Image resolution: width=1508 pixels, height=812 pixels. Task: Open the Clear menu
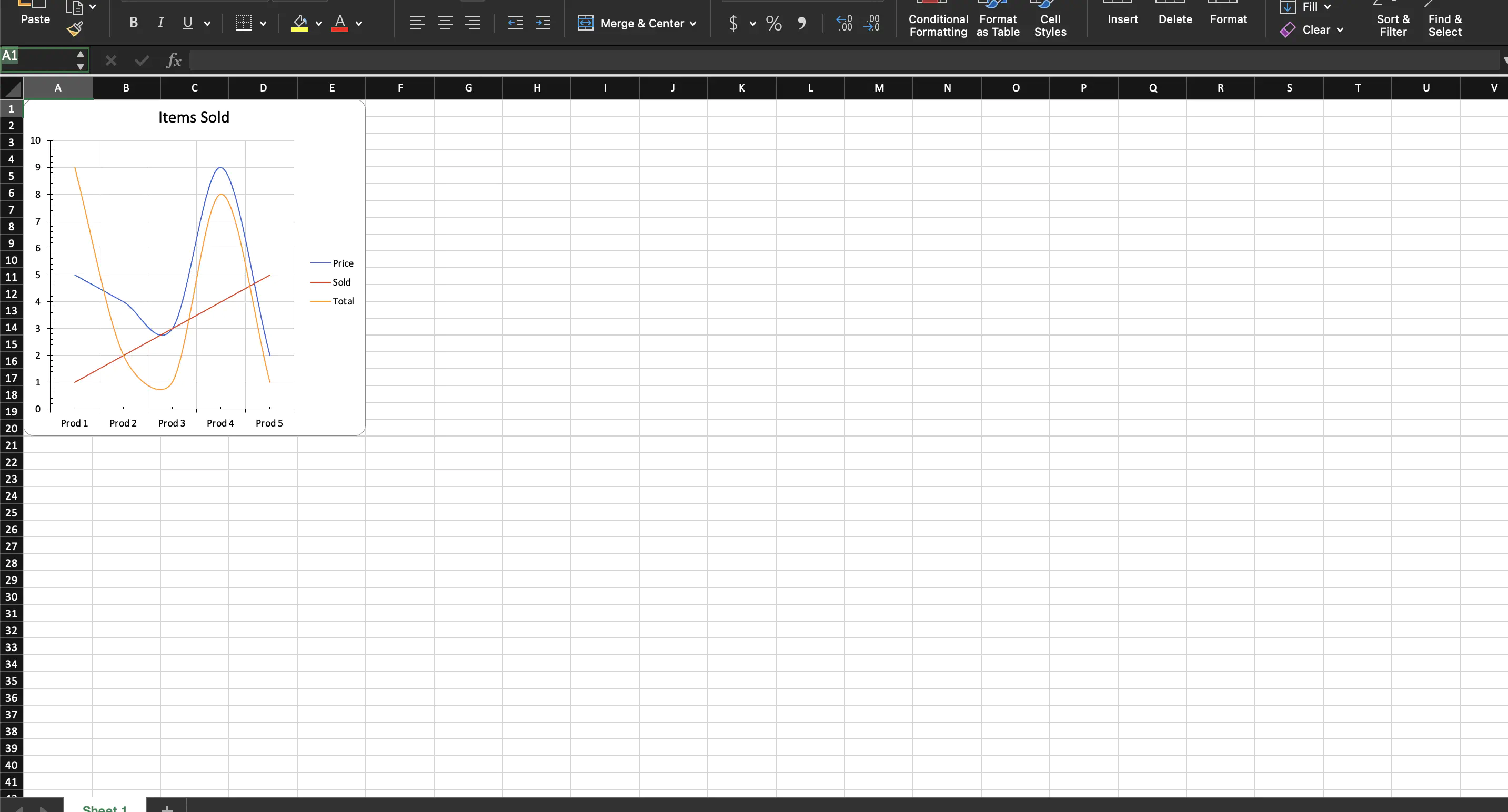point(1313,29)
